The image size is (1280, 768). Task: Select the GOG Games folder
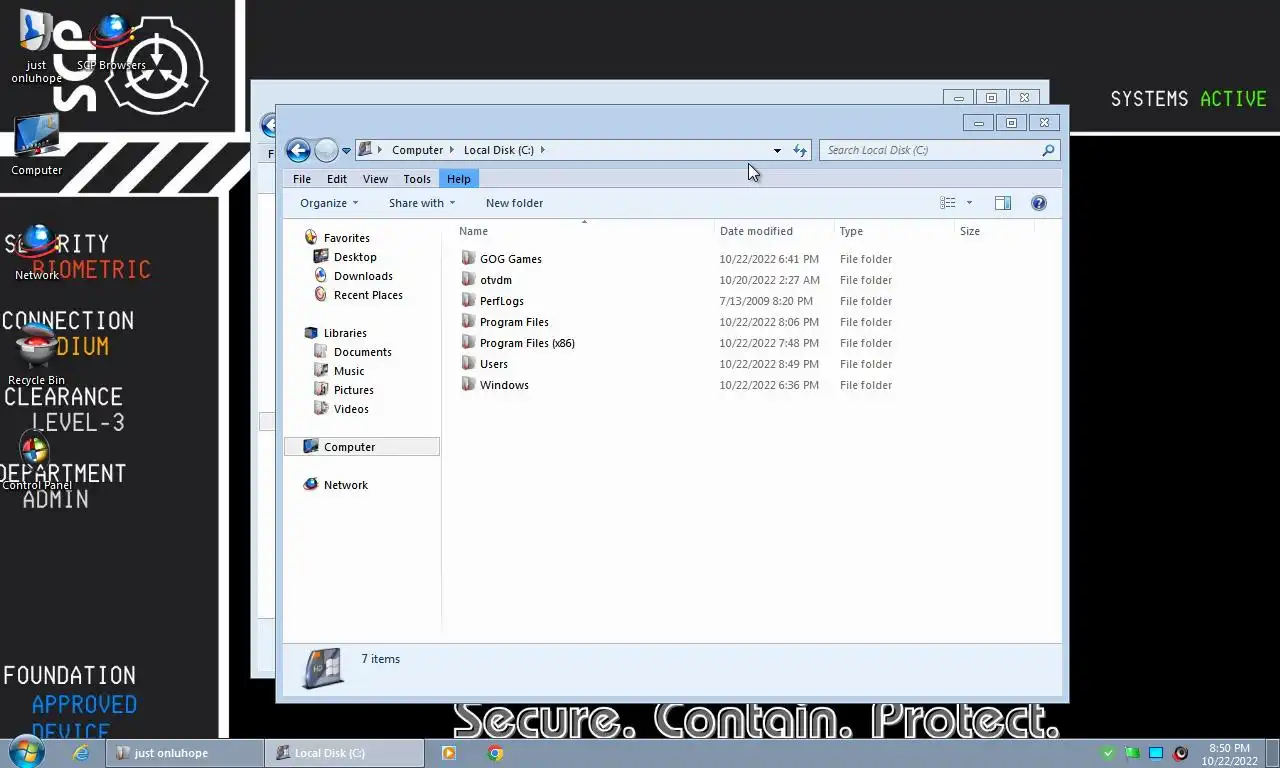click(511, 259)
